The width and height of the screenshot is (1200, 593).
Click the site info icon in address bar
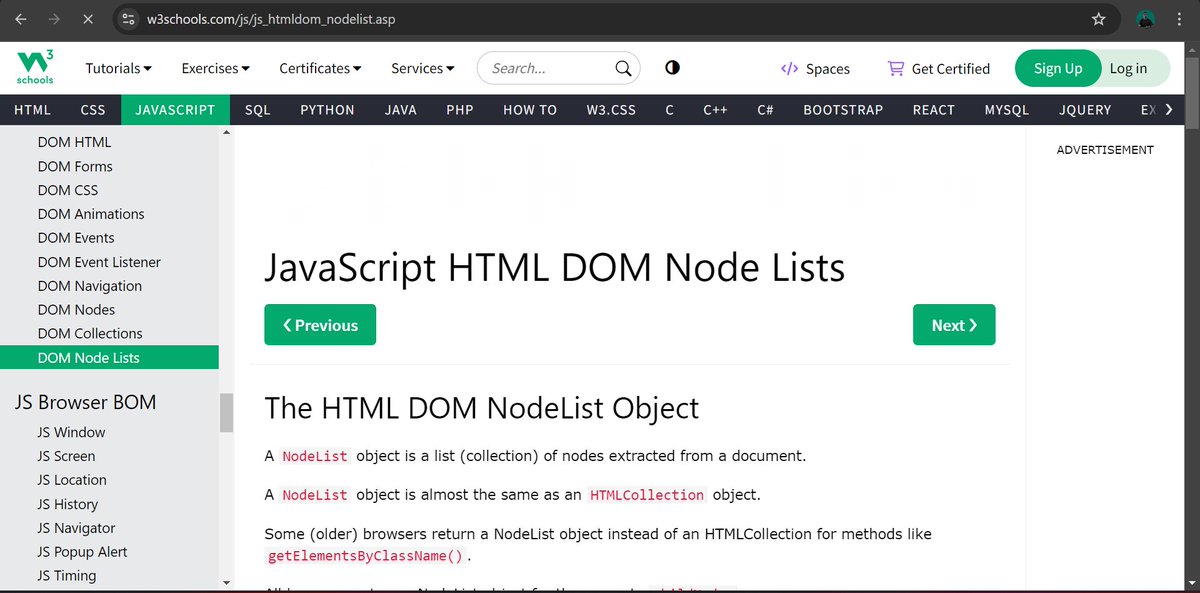pos(129,19)
